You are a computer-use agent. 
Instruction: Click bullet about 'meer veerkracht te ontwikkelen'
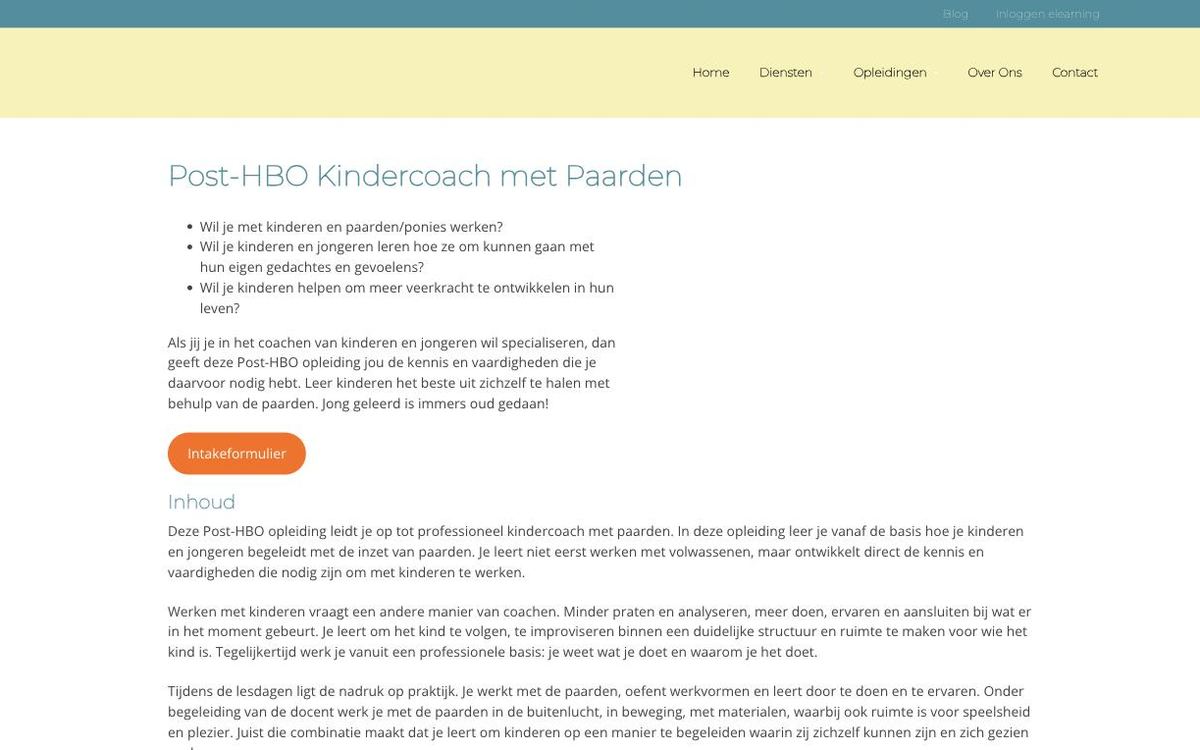[407, 298]
